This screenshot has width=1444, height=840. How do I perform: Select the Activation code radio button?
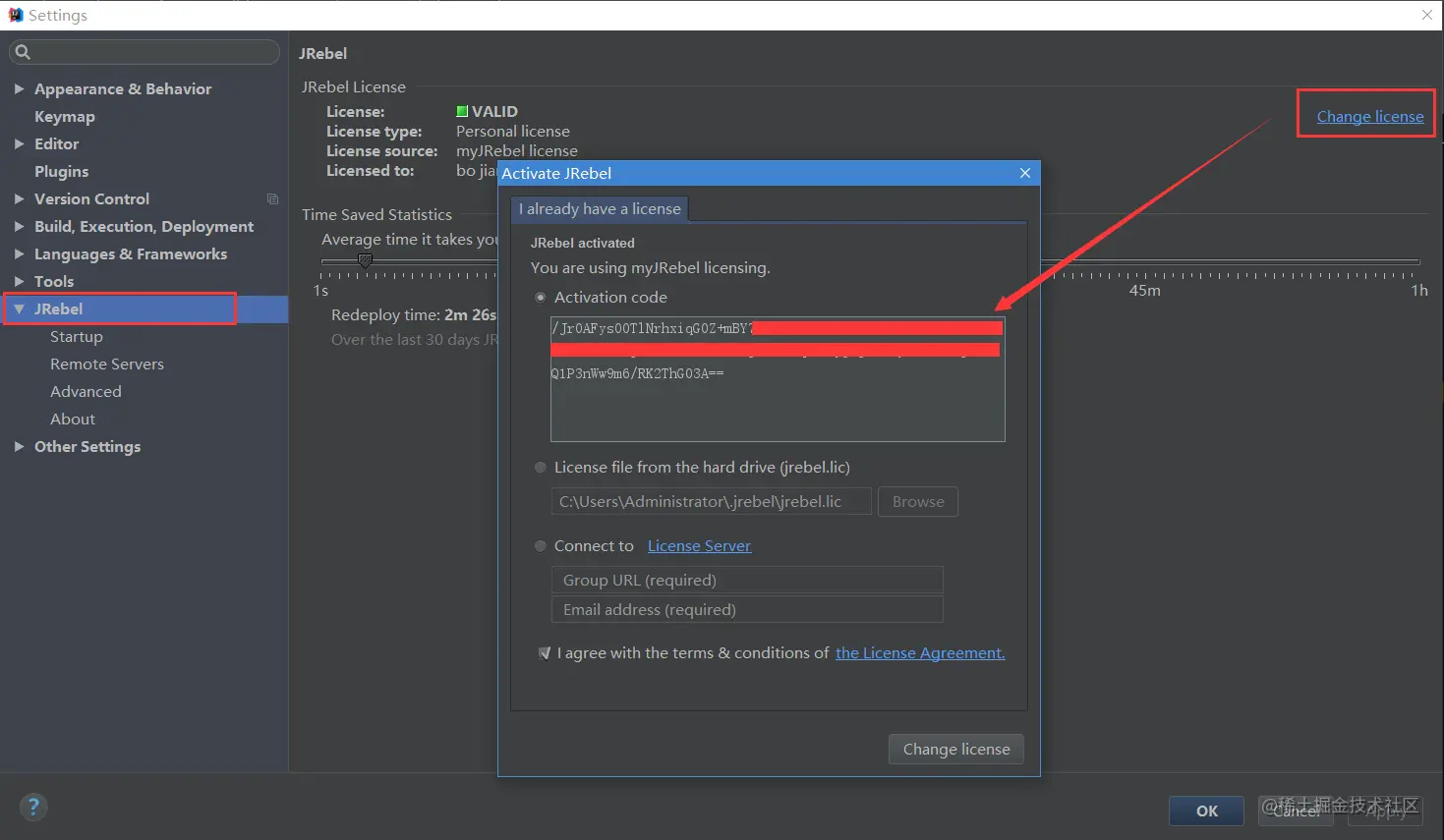pyautogui.click(x=540, y=298)
